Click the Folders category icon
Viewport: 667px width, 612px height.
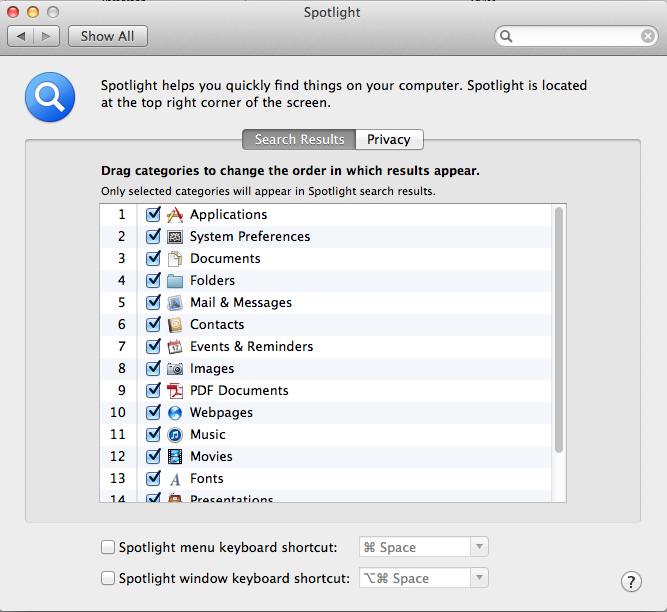175,281
